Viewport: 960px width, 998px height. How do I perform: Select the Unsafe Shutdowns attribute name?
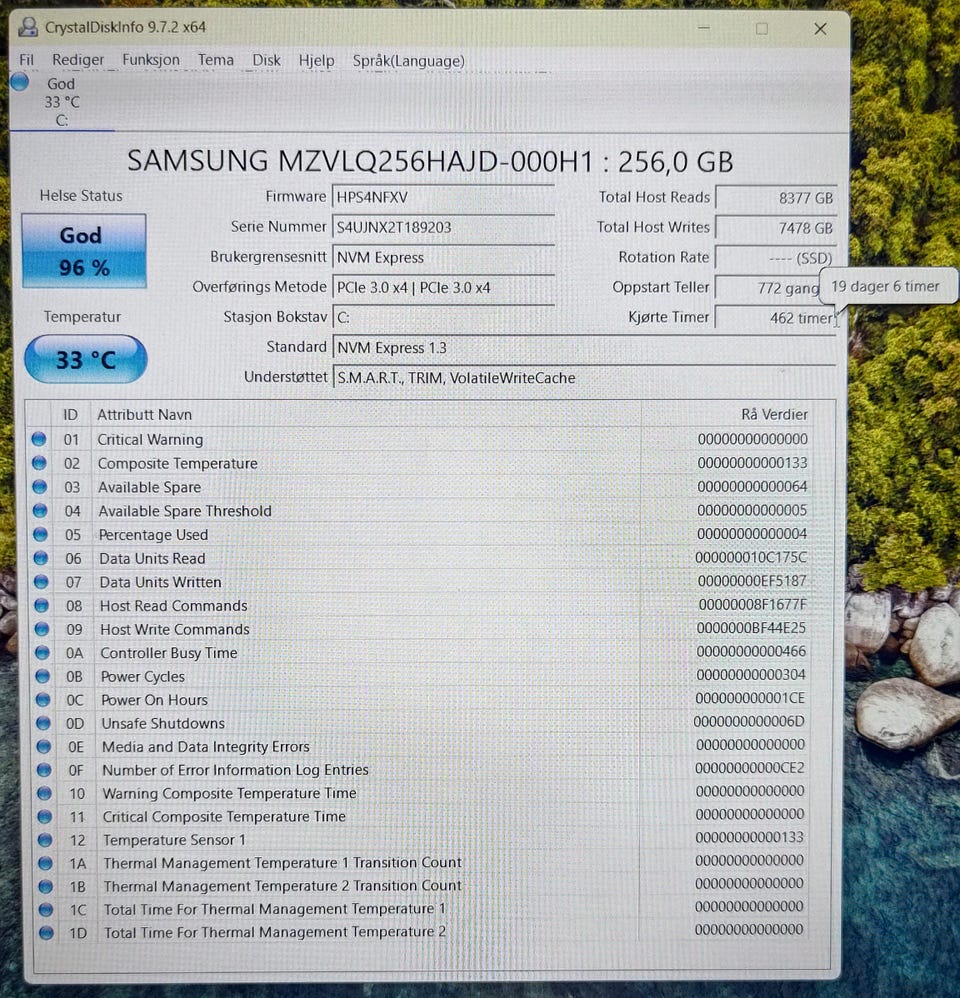(x=163, y=723)
